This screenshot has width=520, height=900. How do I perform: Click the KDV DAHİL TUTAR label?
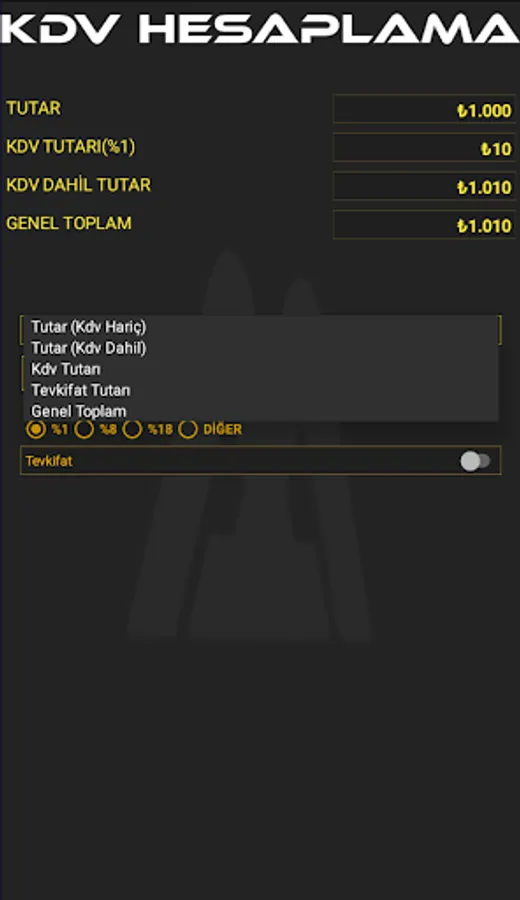click(79, 185)
